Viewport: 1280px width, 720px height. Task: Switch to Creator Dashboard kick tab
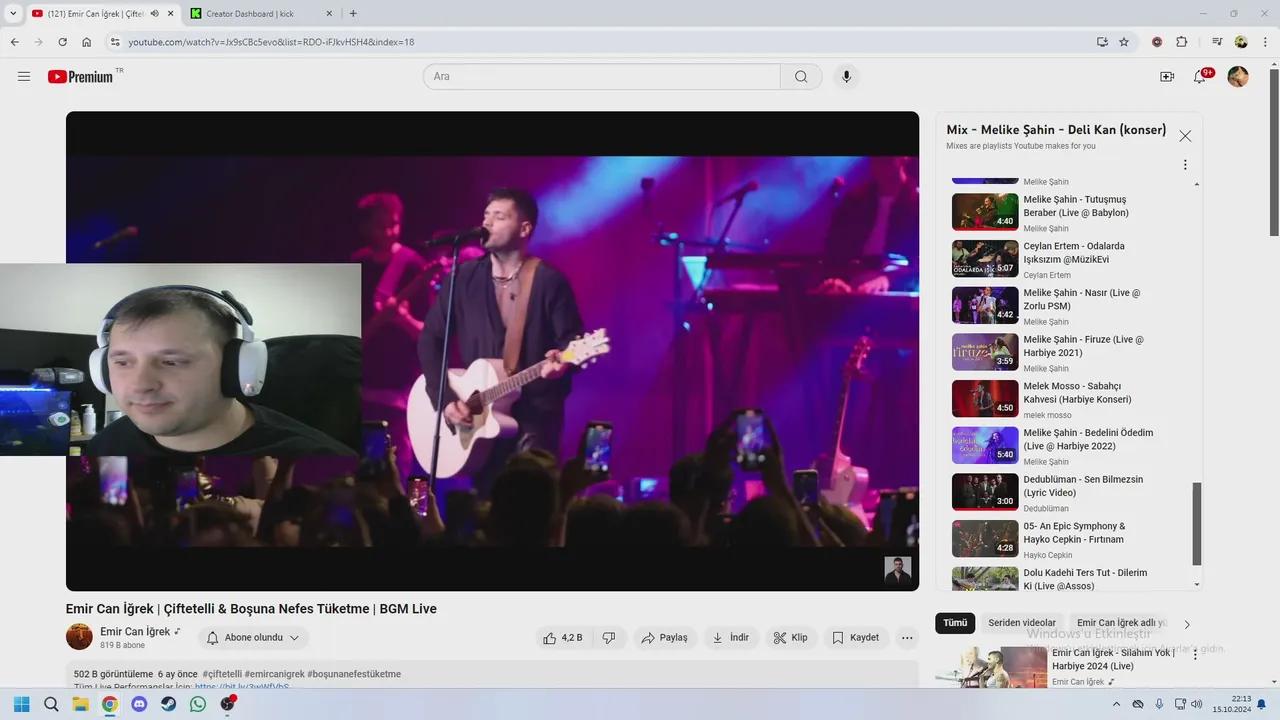[250, 14]
